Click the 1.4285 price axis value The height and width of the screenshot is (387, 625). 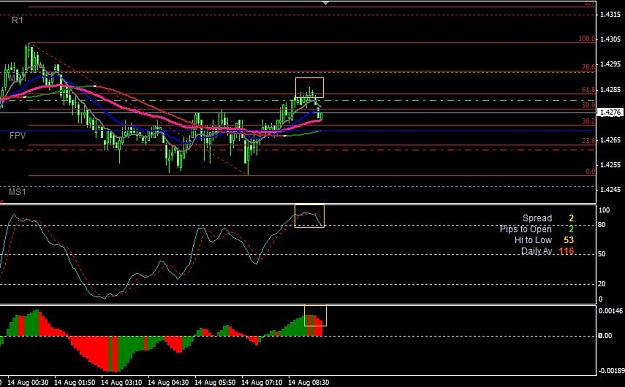click(610, 90)
